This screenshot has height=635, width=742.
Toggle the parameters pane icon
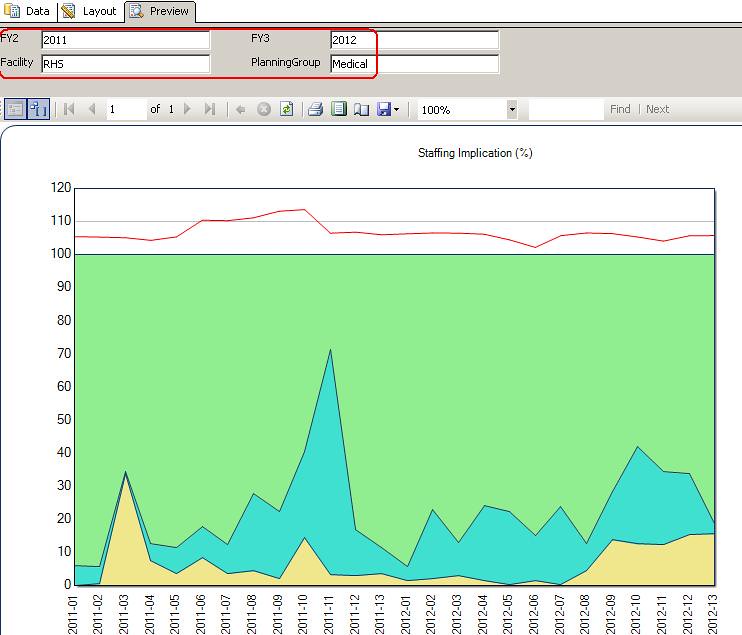click(38, 109)
